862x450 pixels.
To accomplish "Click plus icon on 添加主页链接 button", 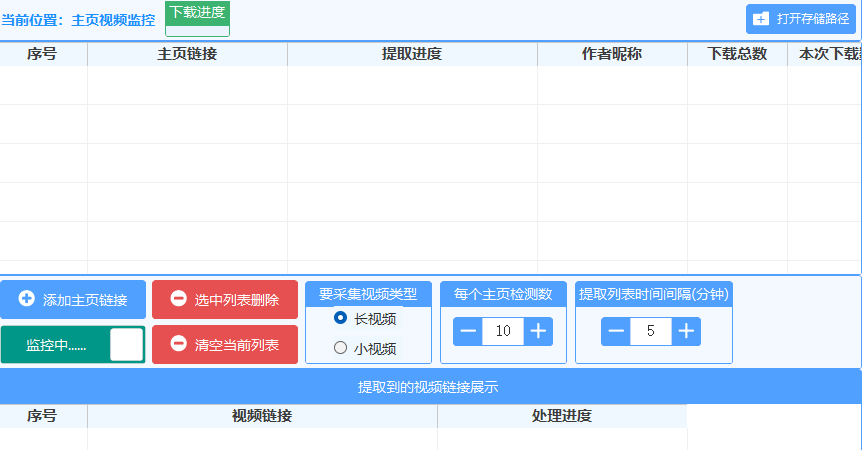I will click(x=27, y=299).
